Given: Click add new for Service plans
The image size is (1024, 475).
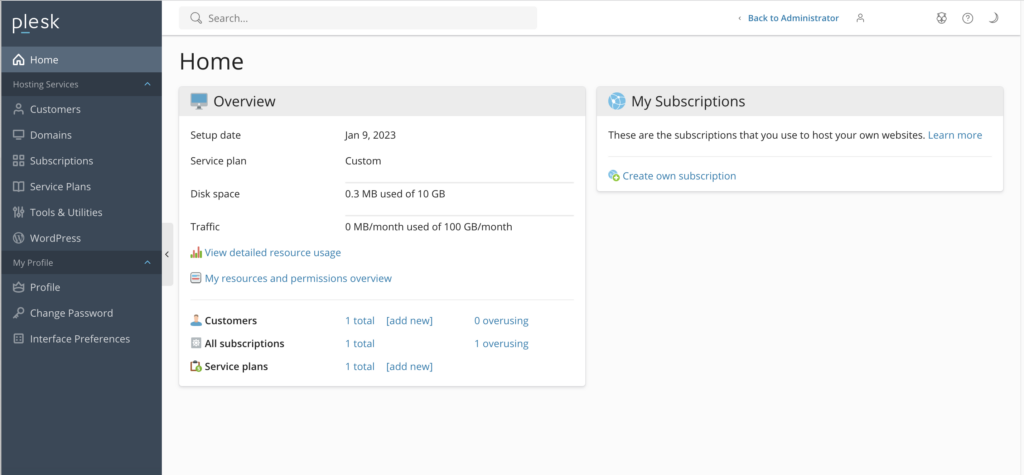Looking at the screenshot, I should [409, 367].
